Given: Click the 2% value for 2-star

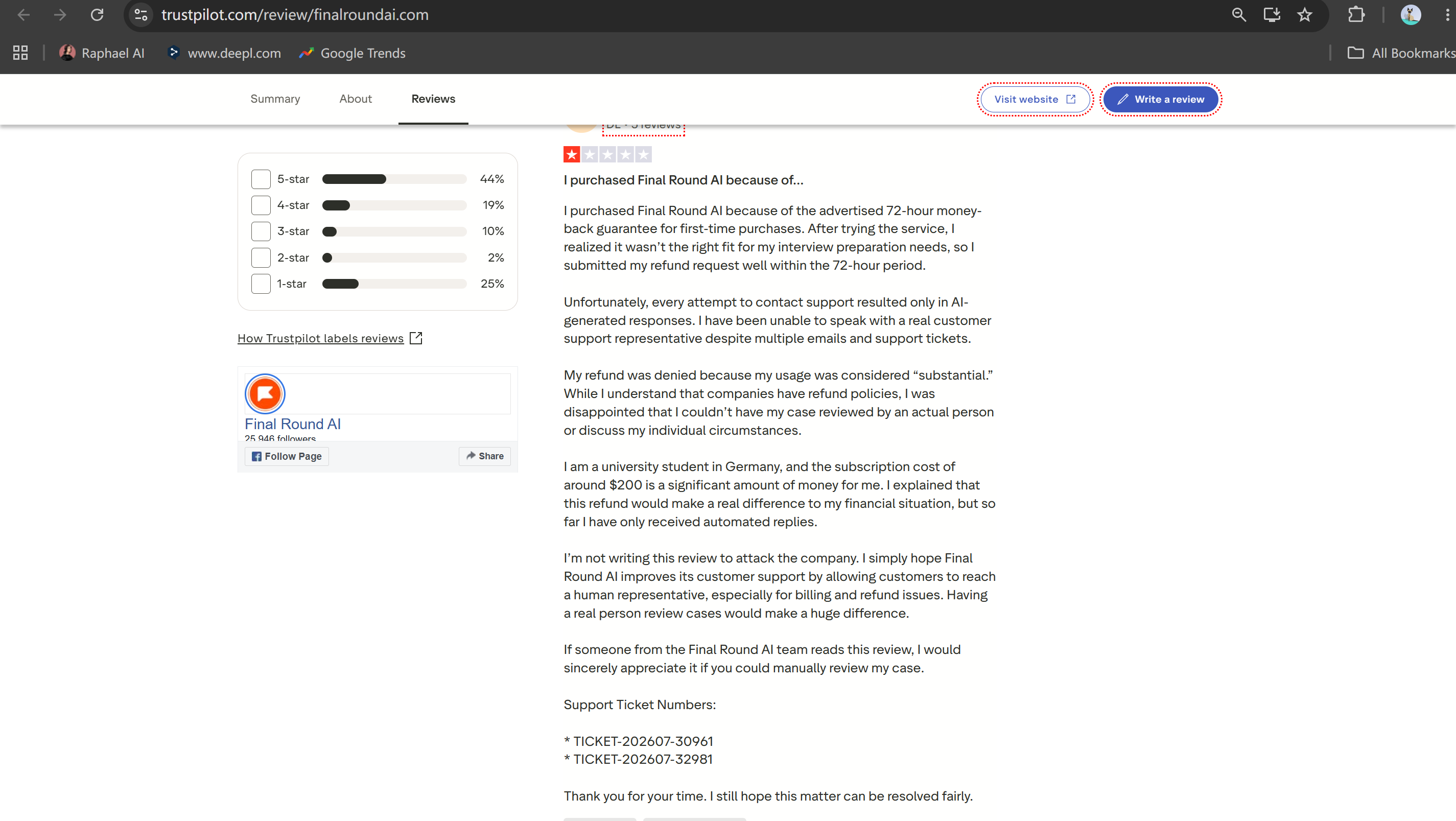Looking at the screenshot, I should tap(496, 257).
